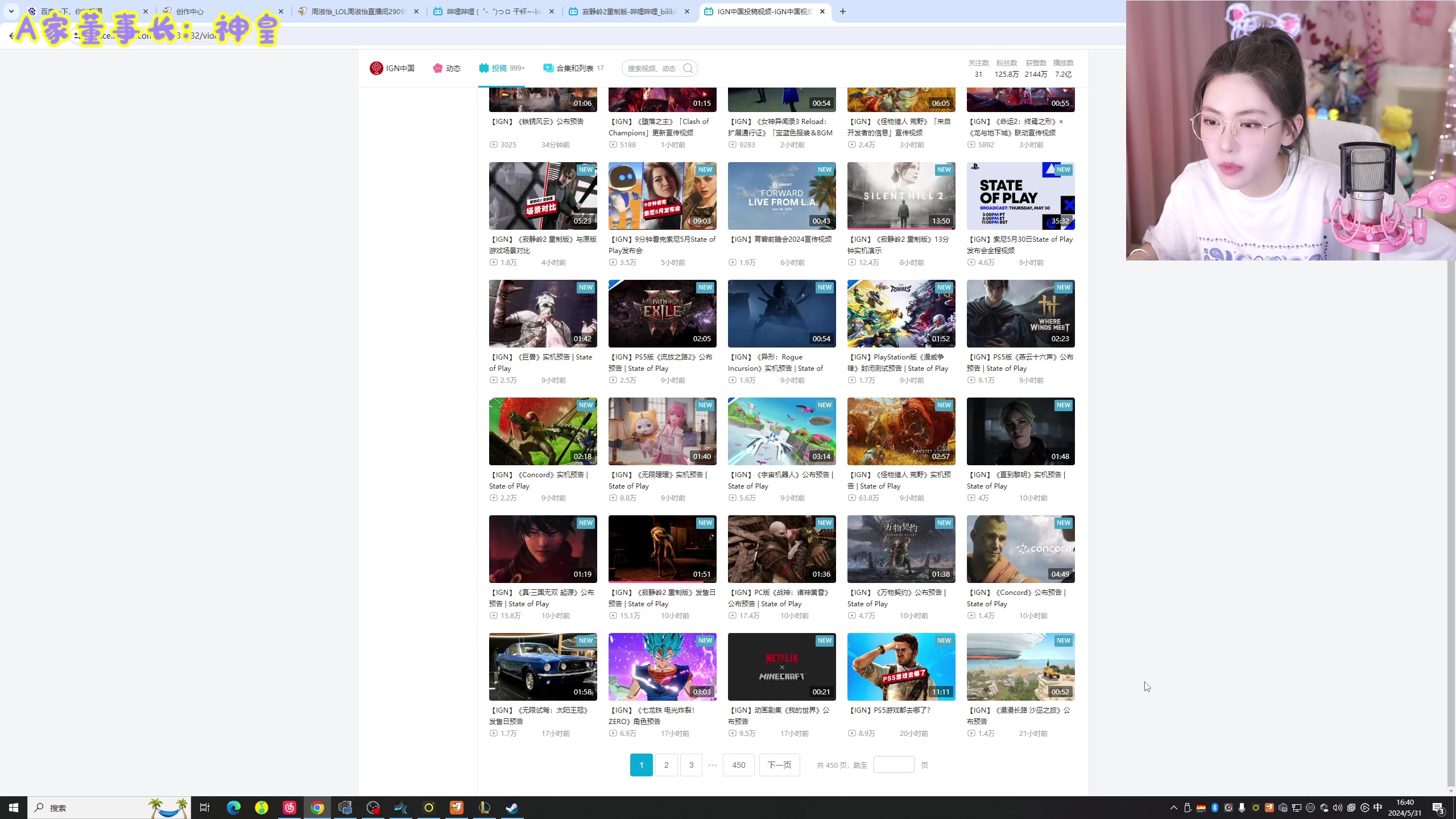Open 【IGN】《万物契约》公布预告 title link

point(896,598)
